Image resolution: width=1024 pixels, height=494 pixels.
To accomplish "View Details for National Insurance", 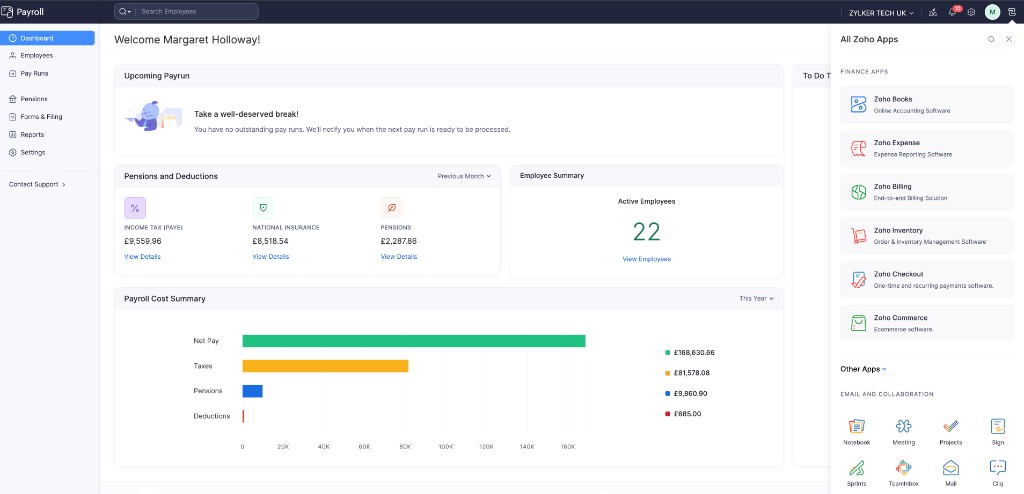I will (270, 257).
